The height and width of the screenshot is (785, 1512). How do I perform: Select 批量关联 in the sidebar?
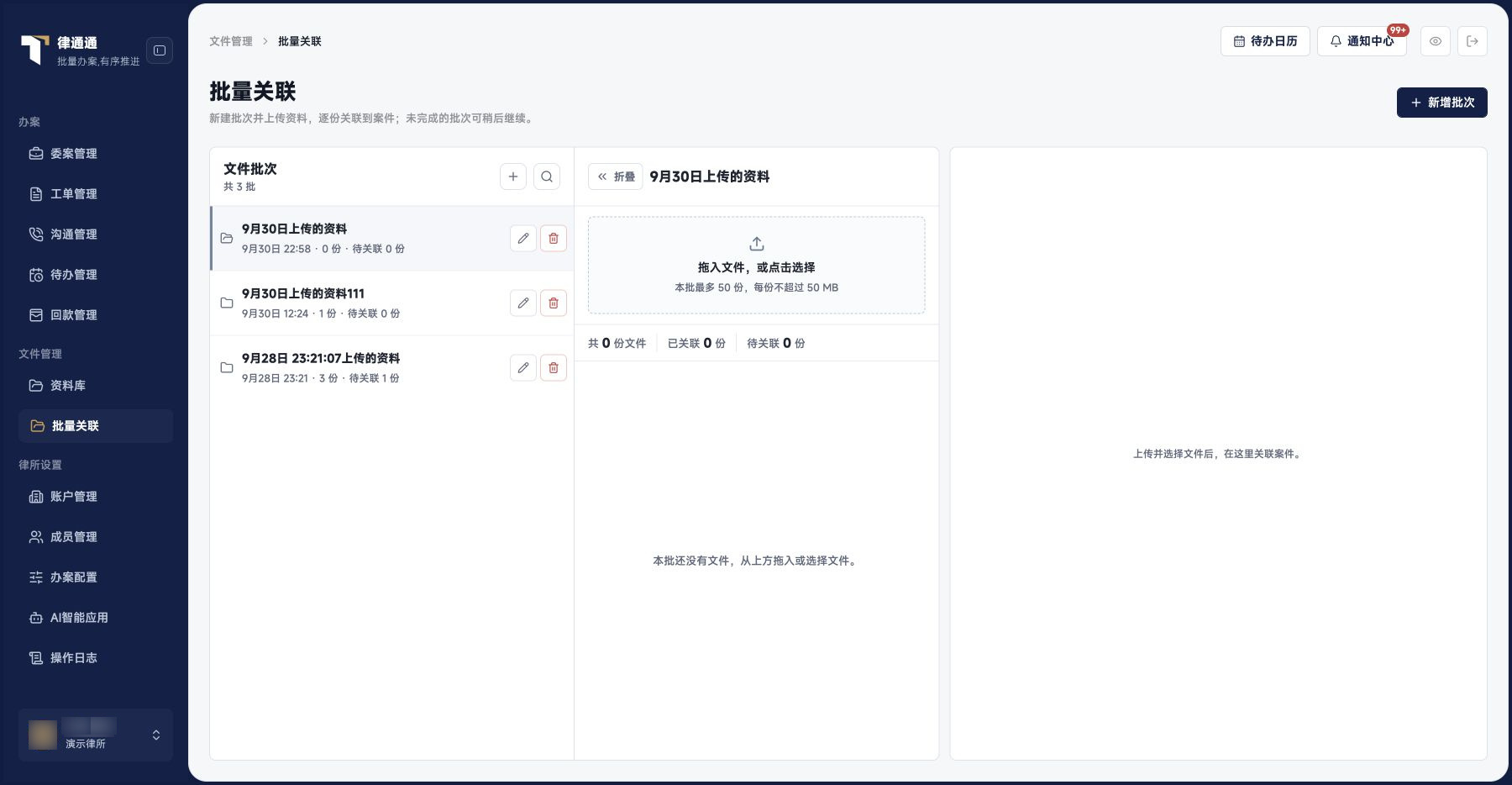(x=96, y=426)
